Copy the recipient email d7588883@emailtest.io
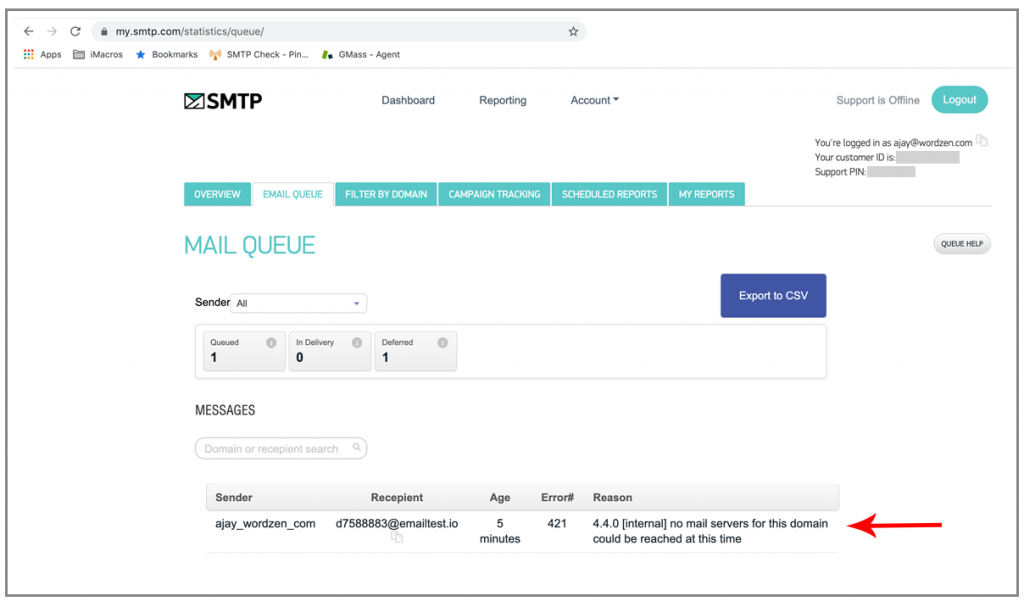This screenshot has height=607, width=1024. 396,537
